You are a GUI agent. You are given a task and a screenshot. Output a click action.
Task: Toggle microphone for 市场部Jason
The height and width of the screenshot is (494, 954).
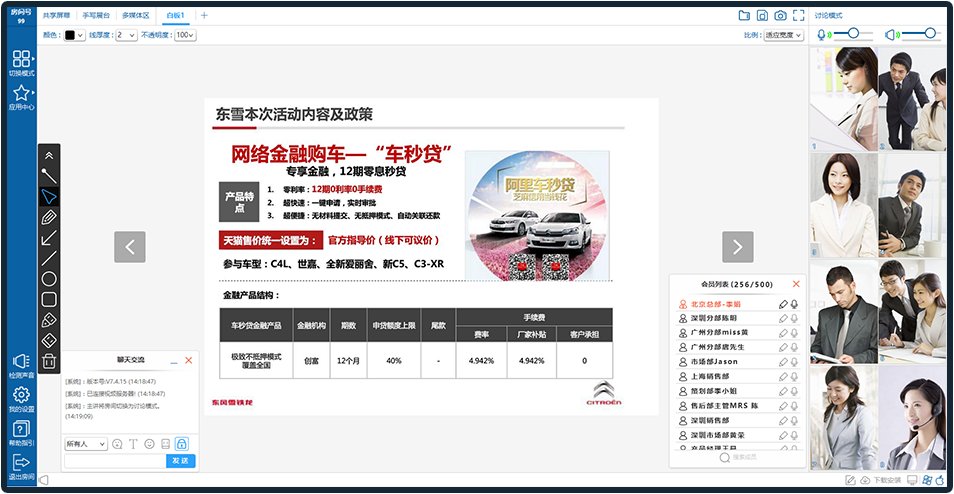pos(794,362)
